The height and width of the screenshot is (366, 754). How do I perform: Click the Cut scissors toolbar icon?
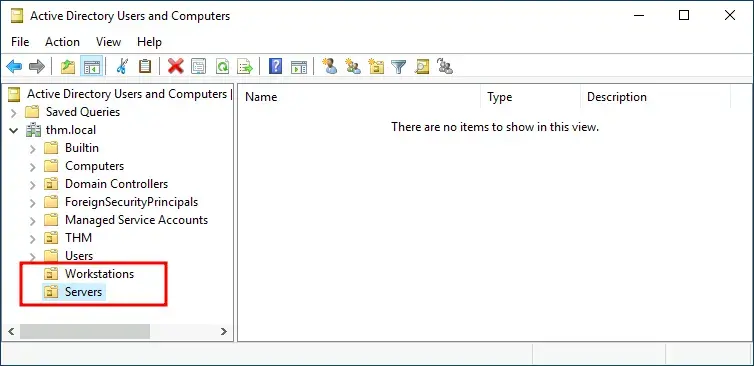[x=122, y=66]
